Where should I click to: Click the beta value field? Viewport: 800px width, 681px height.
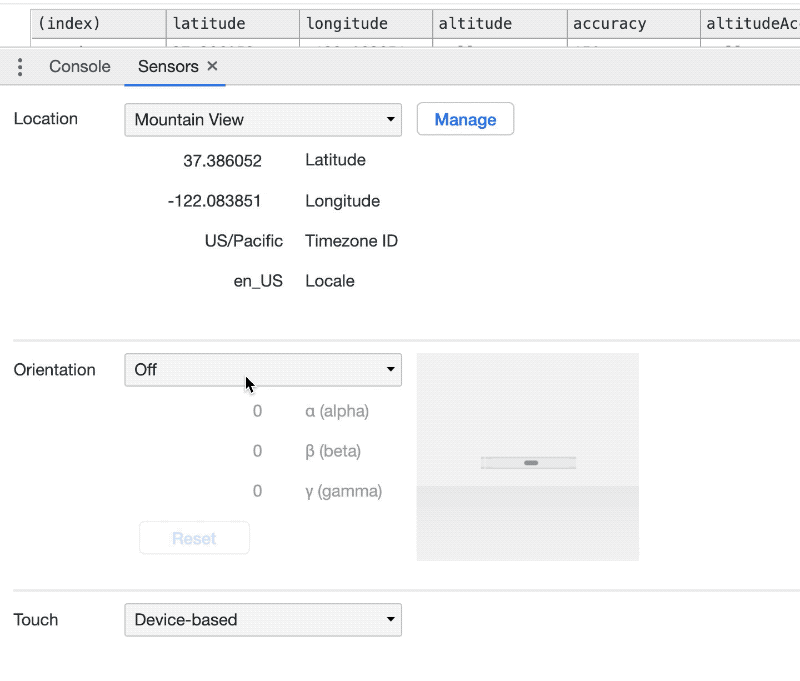(x=257, y=451)
